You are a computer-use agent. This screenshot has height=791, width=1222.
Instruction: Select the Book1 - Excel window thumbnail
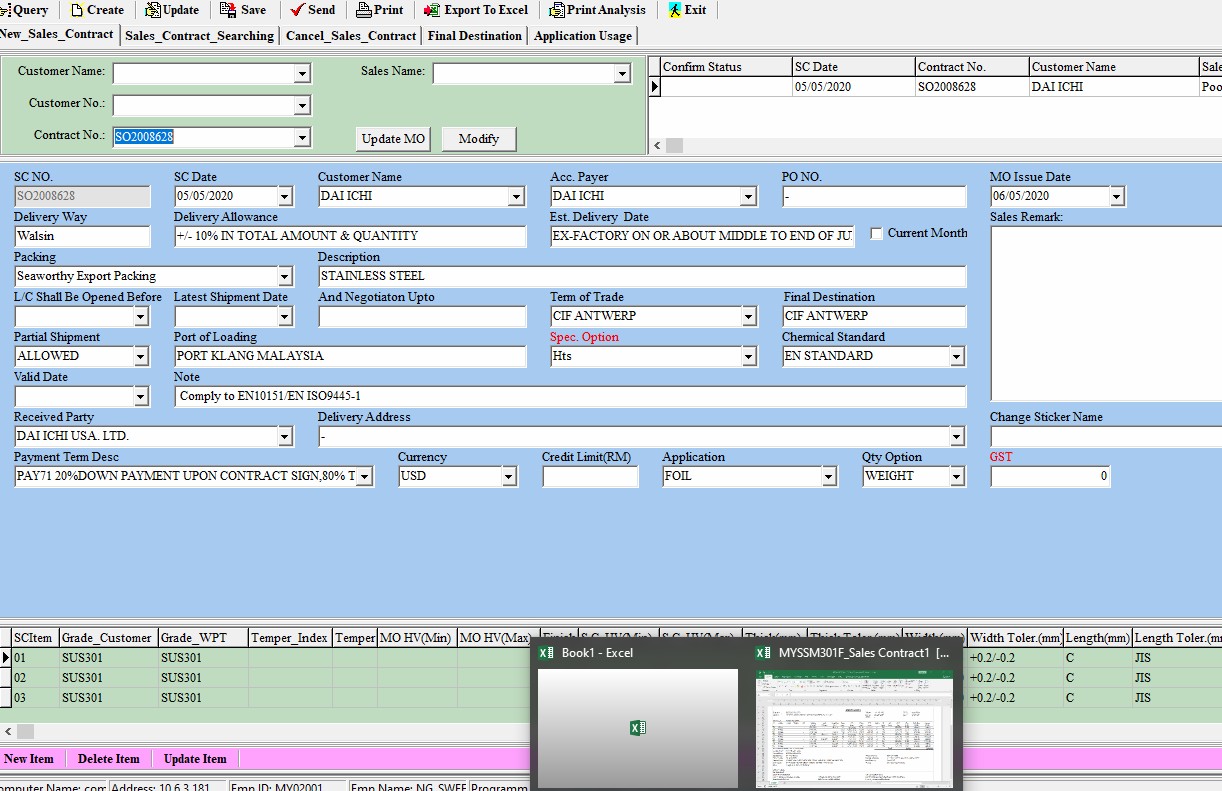coord(638,727)
